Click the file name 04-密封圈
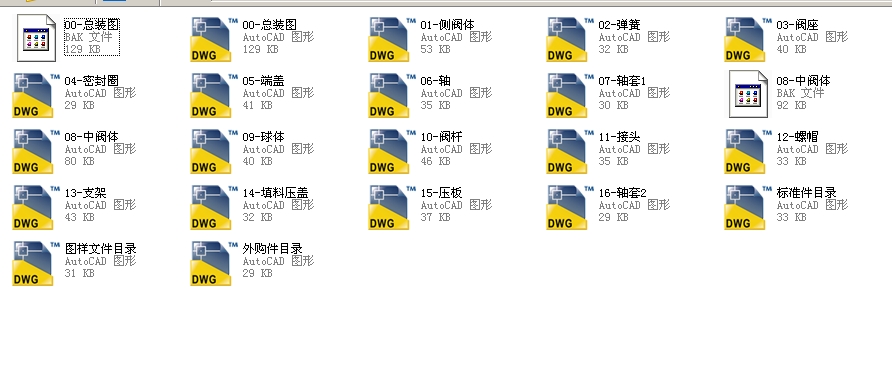Viewport: 892px width, 369px height. point(91,81)
